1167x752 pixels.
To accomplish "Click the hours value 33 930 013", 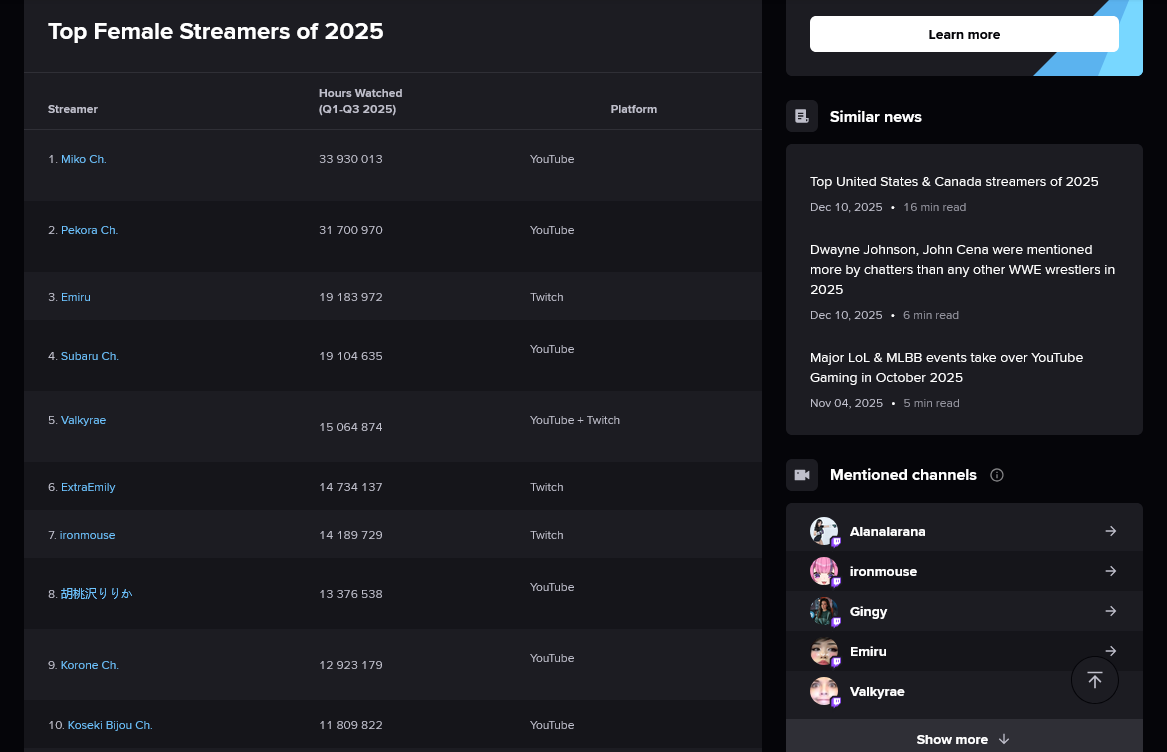I will click(351, 159).
